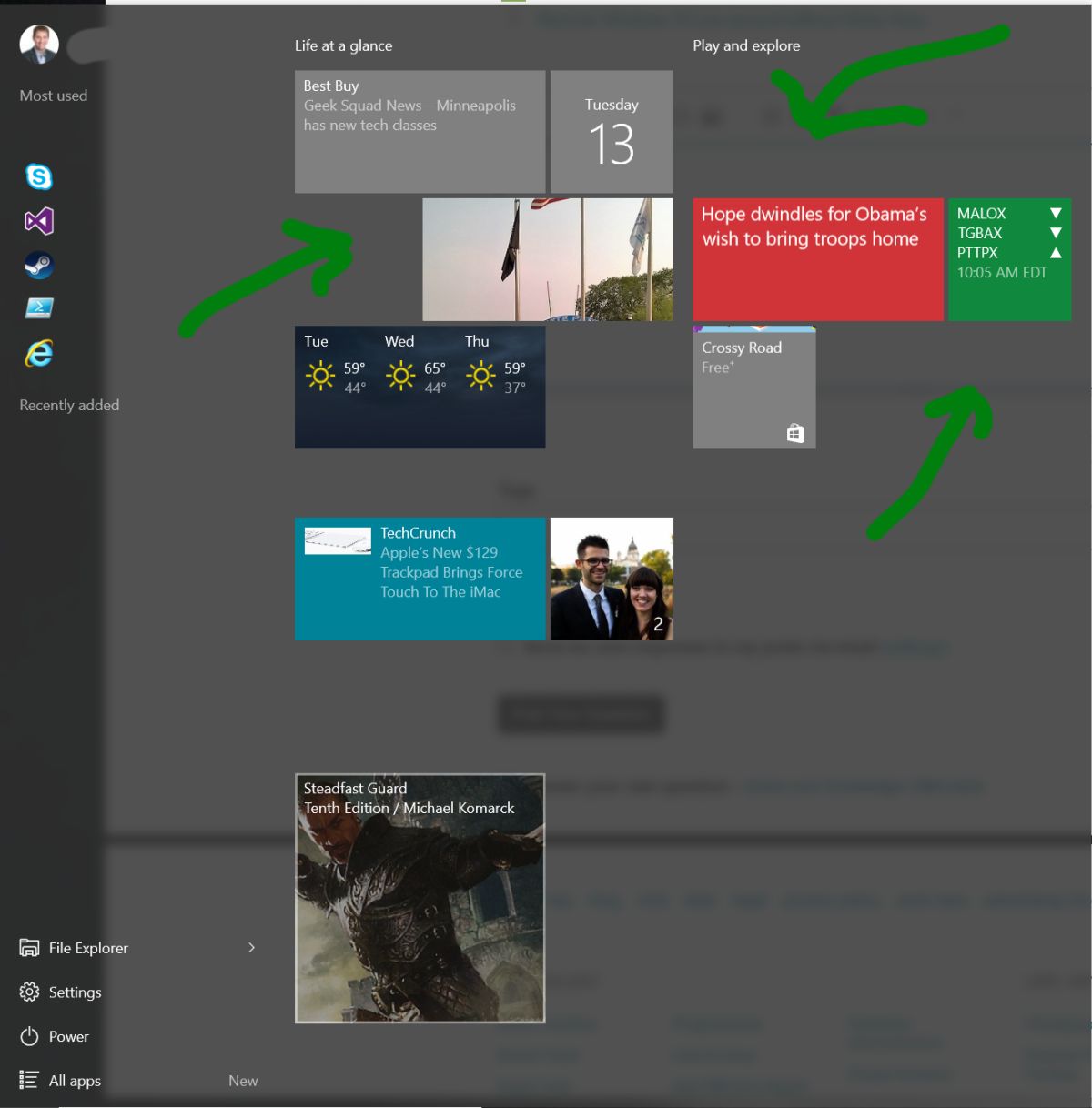This screenshot has width=1092, height=1108.
Task: Open the TechCrunch Apple Trackpad tile
Action: 420,579
